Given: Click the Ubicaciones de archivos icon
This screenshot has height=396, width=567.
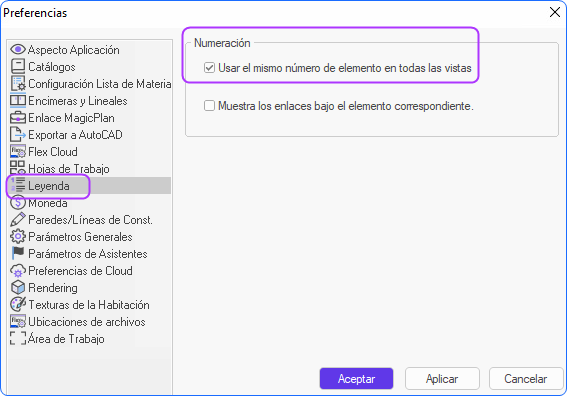Looking at the screenshot, I should pos(18,322).
